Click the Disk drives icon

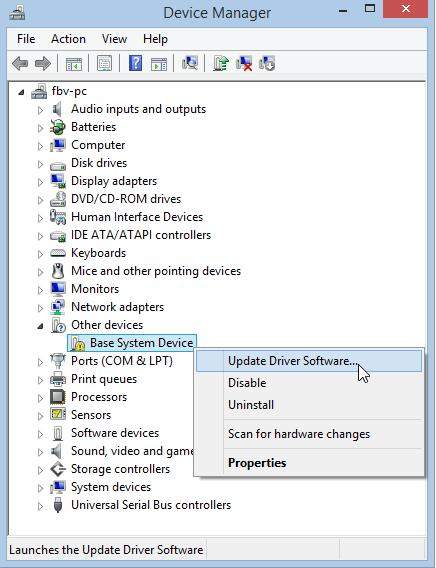[x=58, y=165]
